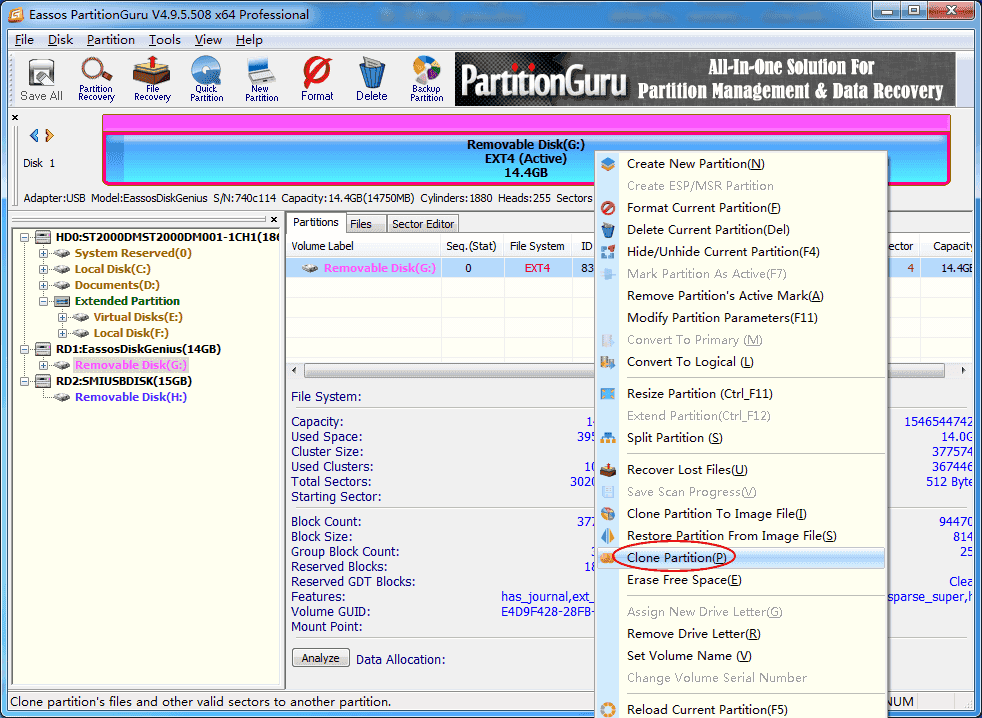
Task: Collapse RD1:EassosDiskGenius tree node
Action: pyautogui.click(x=24, y=349)
